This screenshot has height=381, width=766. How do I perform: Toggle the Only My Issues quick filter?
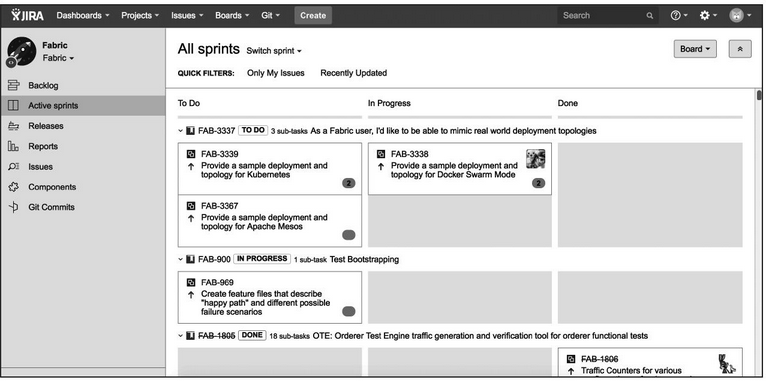(276, 73)
